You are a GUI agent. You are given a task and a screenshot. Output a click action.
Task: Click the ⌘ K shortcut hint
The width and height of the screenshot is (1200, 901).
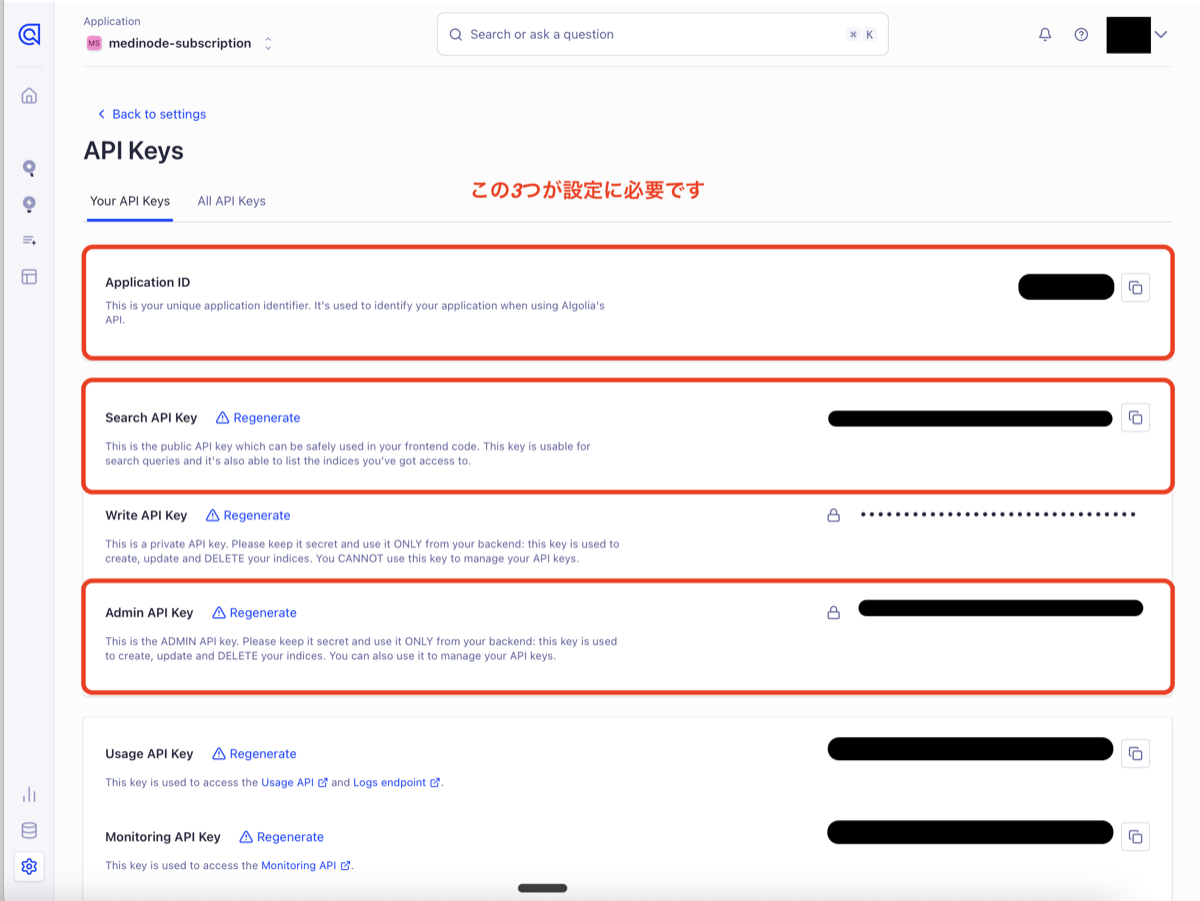click(x=861, y=34)
